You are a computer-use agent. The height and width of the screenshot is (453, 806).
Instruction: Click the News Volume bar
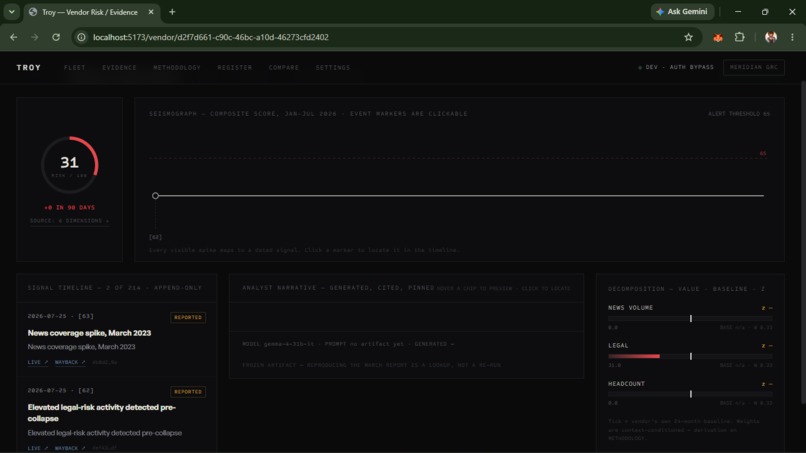690,319
